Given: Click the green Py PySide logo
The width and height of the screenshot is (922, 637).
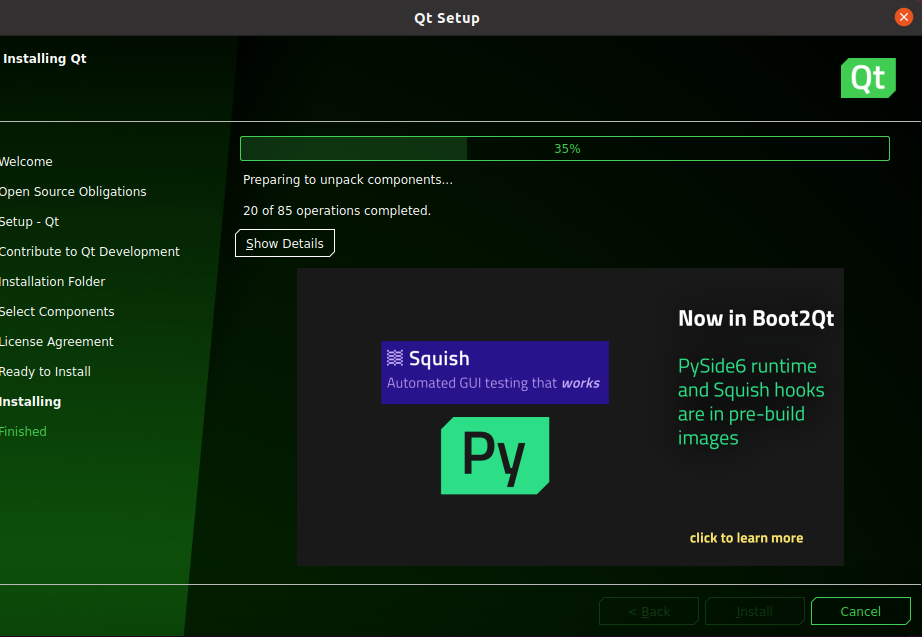Looking at the screenshot, I should (x=494, y=456).
